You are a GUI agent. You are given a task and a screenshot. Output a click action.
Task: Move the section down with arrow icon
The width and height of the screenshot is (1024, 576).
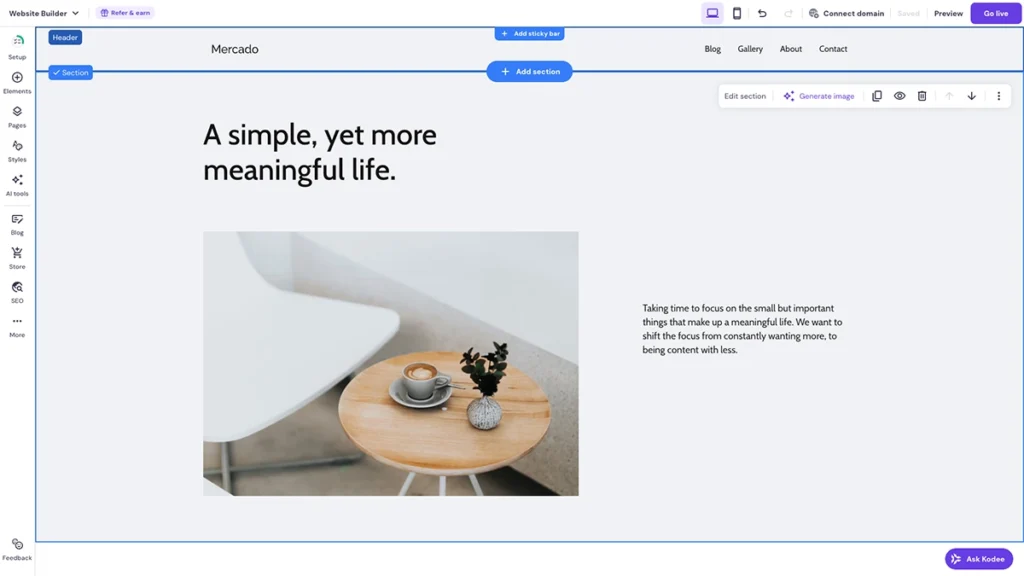[x=971, y=95]
